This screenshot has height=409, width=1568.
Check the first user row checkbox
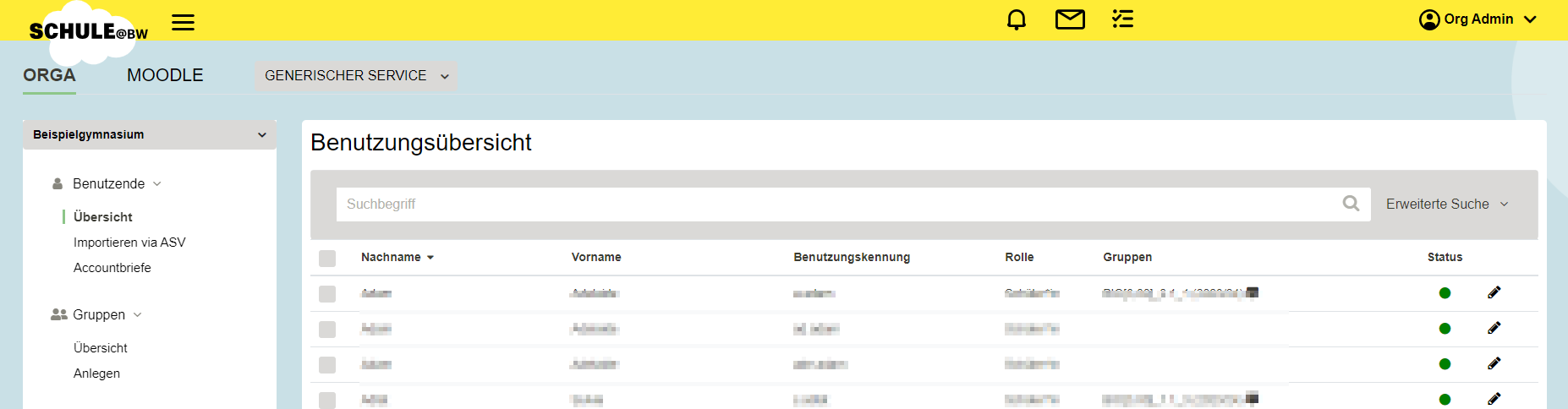(327, 294)
